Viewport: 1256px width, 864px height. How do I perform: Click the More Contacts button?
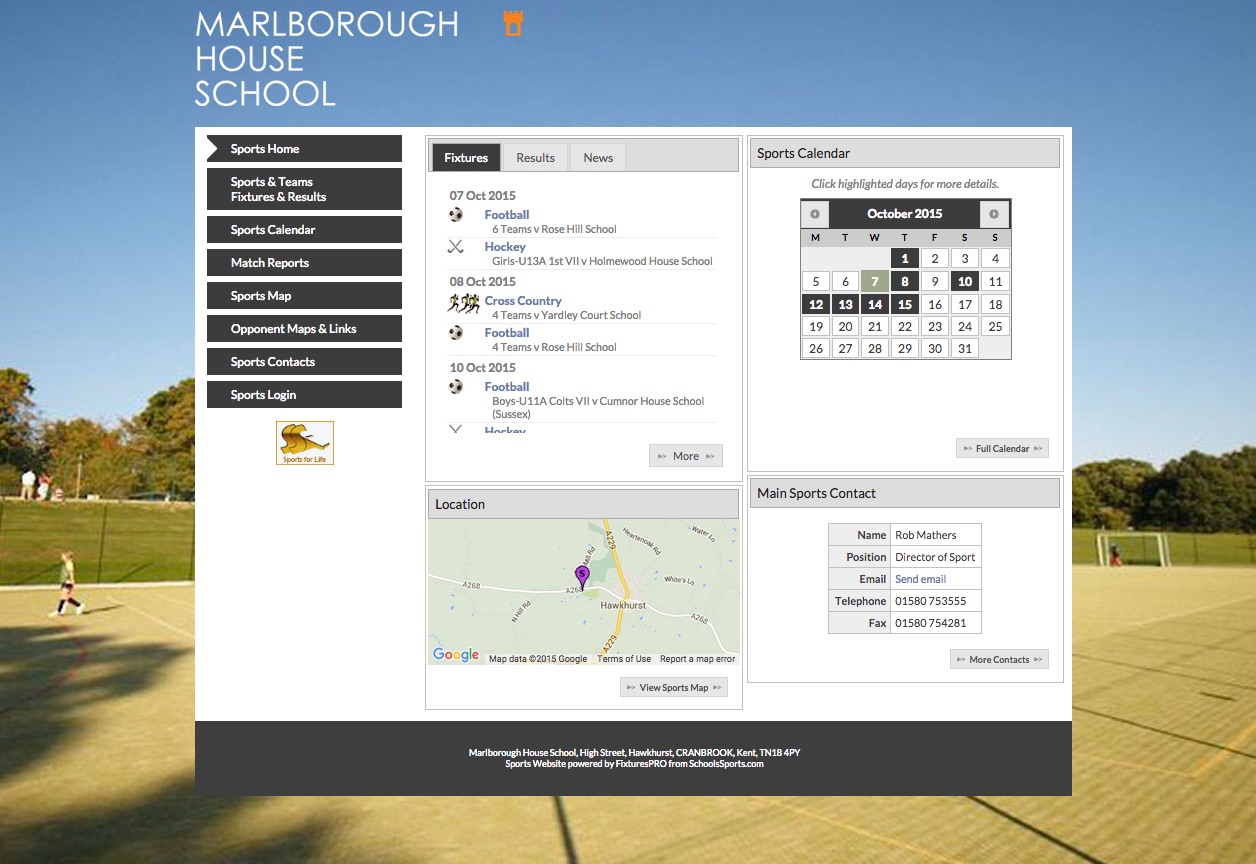click(999, 660)
